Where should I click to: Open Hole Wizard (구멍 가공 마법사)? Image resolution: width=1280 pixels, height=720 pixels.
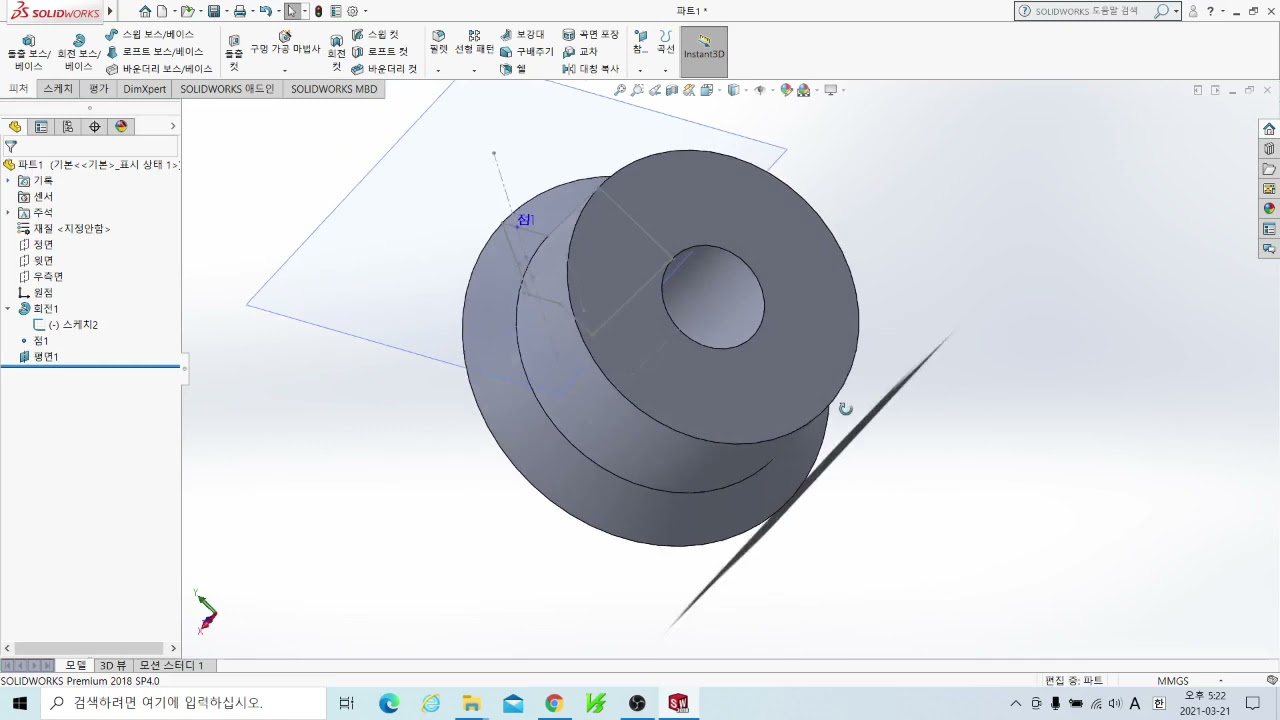[x=285, y=43]
